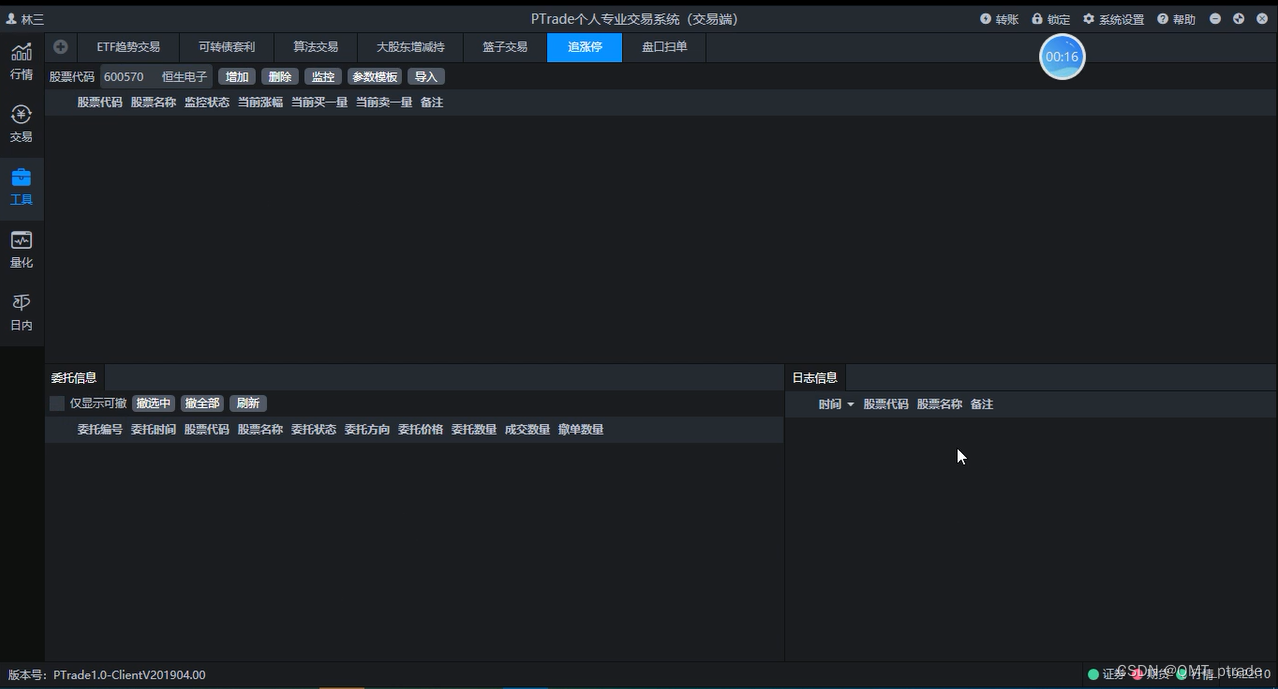1278x689 pixels.
Task: Switch to the 篮子交易 tab
Action: (505, 47)
